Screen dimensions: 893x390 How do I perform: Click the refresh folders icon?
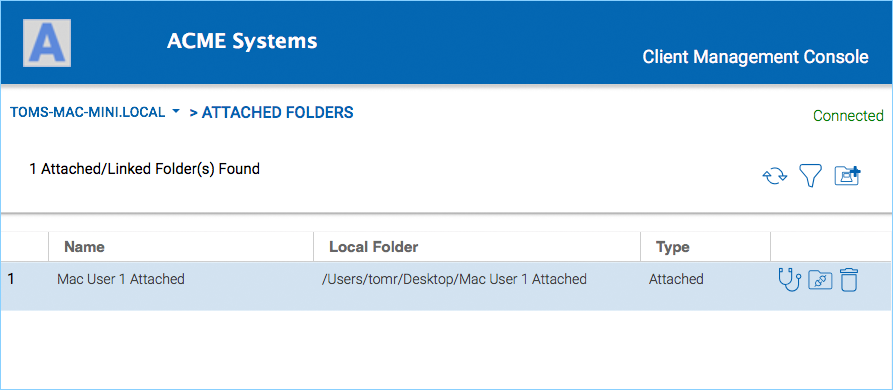(x=775, y=176)
